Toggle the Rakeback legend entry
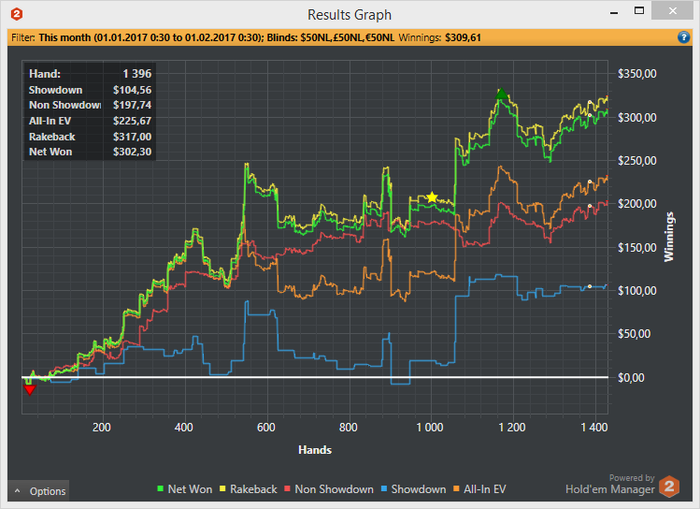The width and height of the screenshot is (700, 509). 248,489
